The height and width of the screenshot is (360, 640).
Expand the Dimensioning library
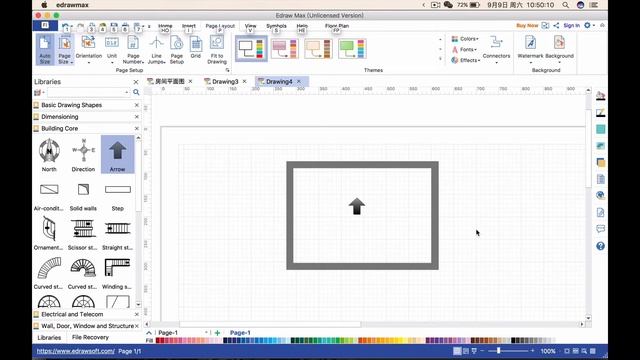(60, 117)
